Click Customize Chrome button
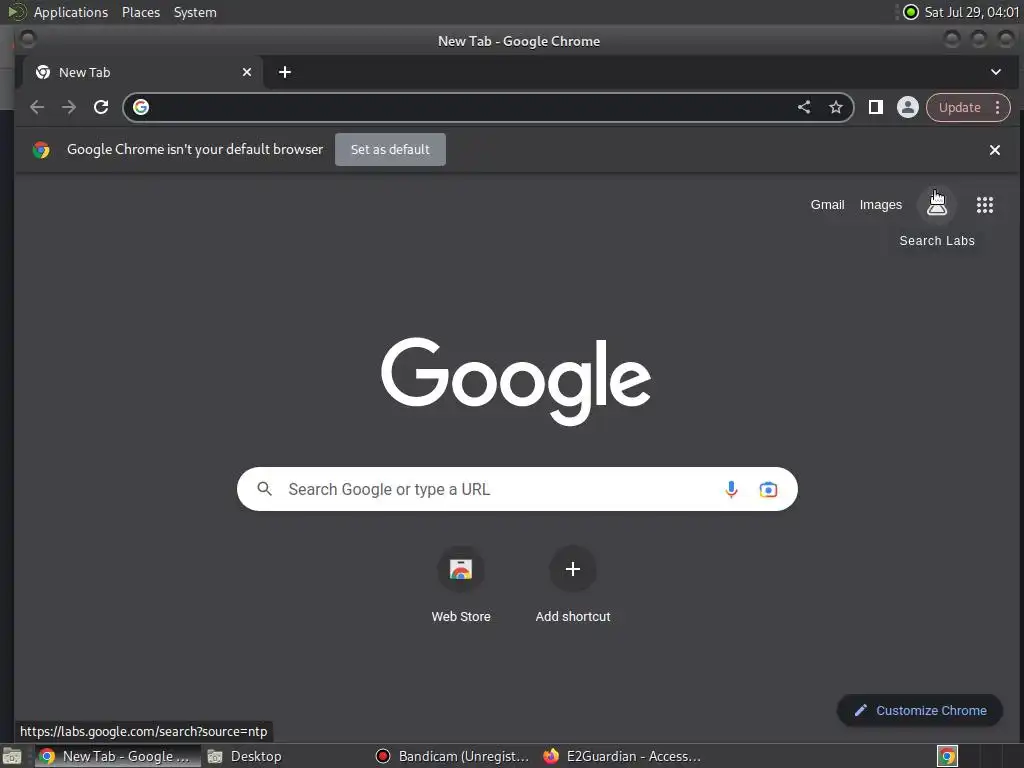 click(920, 711)
